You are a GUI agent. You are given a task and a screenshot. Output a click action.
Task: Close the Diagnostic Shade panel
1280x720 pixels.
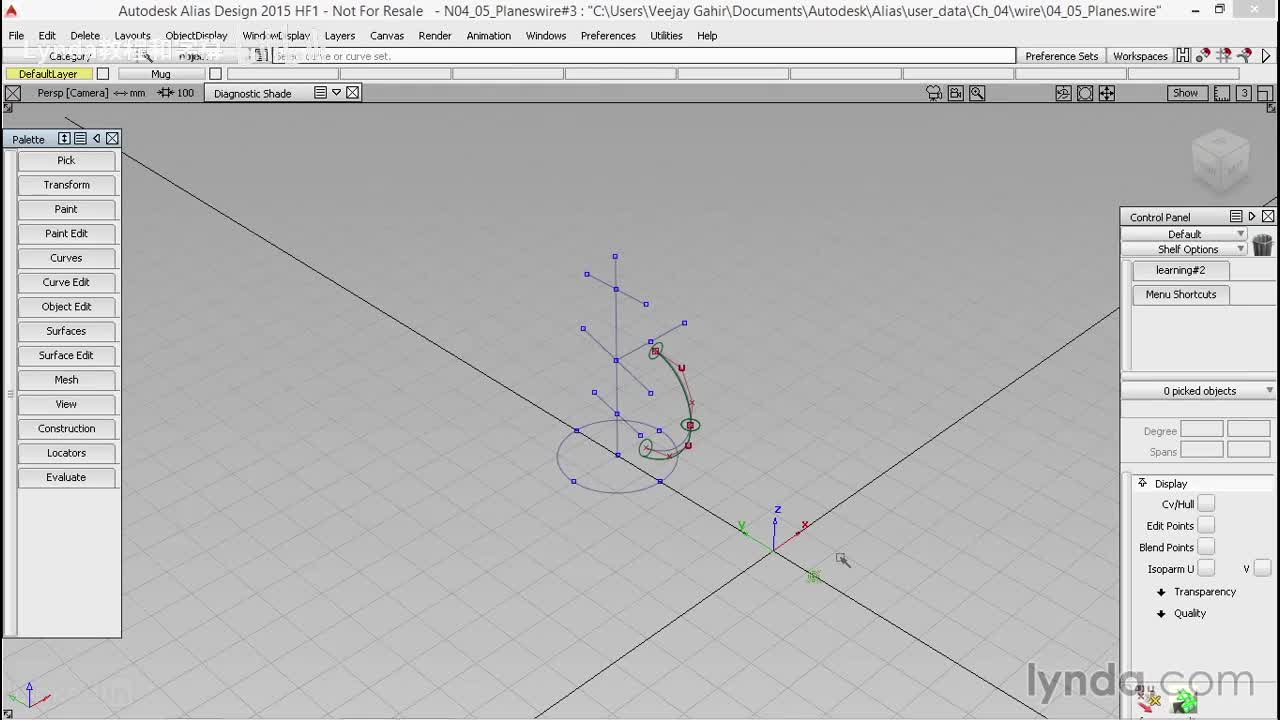pyautogui.click(x=352, y=93)
